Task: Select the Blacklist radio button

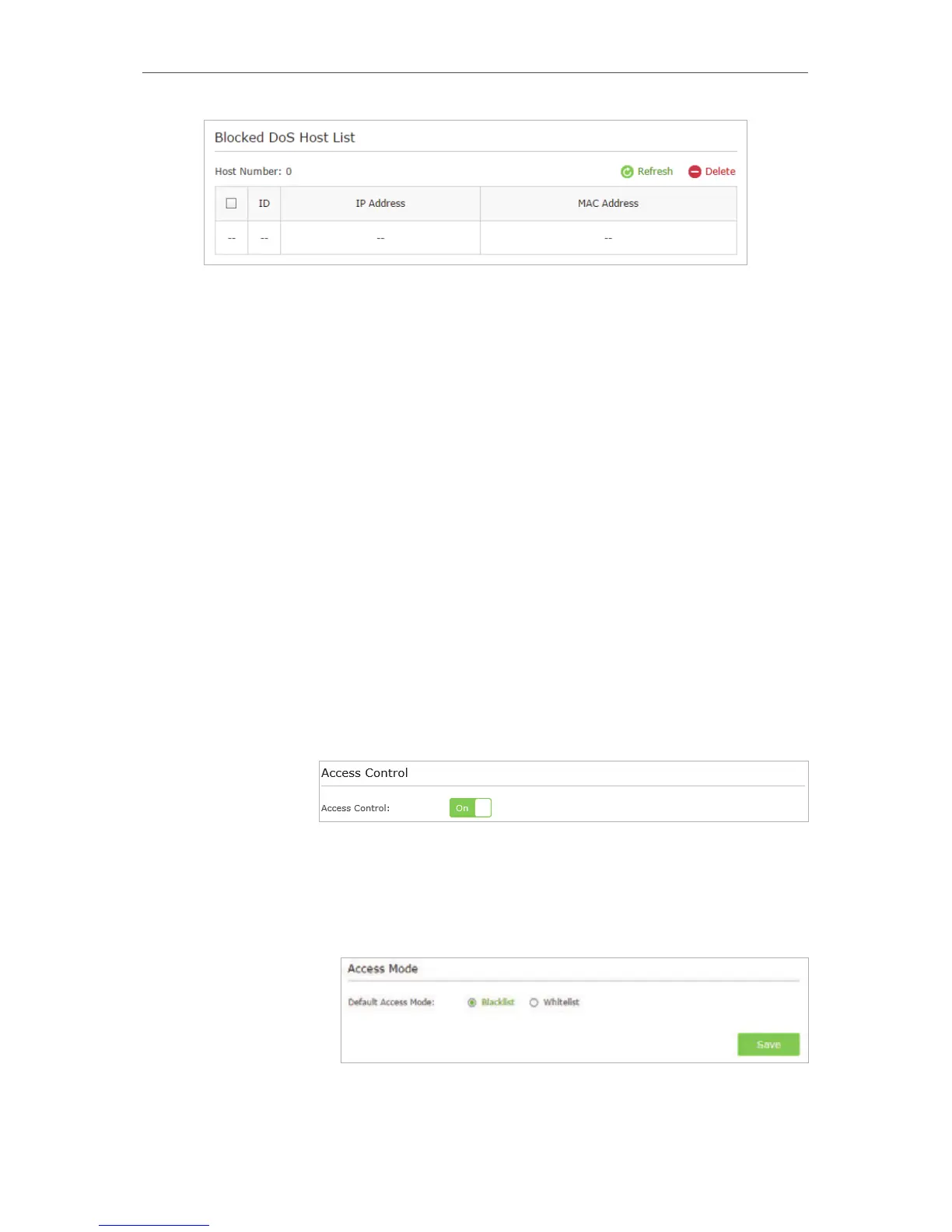Action: [472, 1003]
